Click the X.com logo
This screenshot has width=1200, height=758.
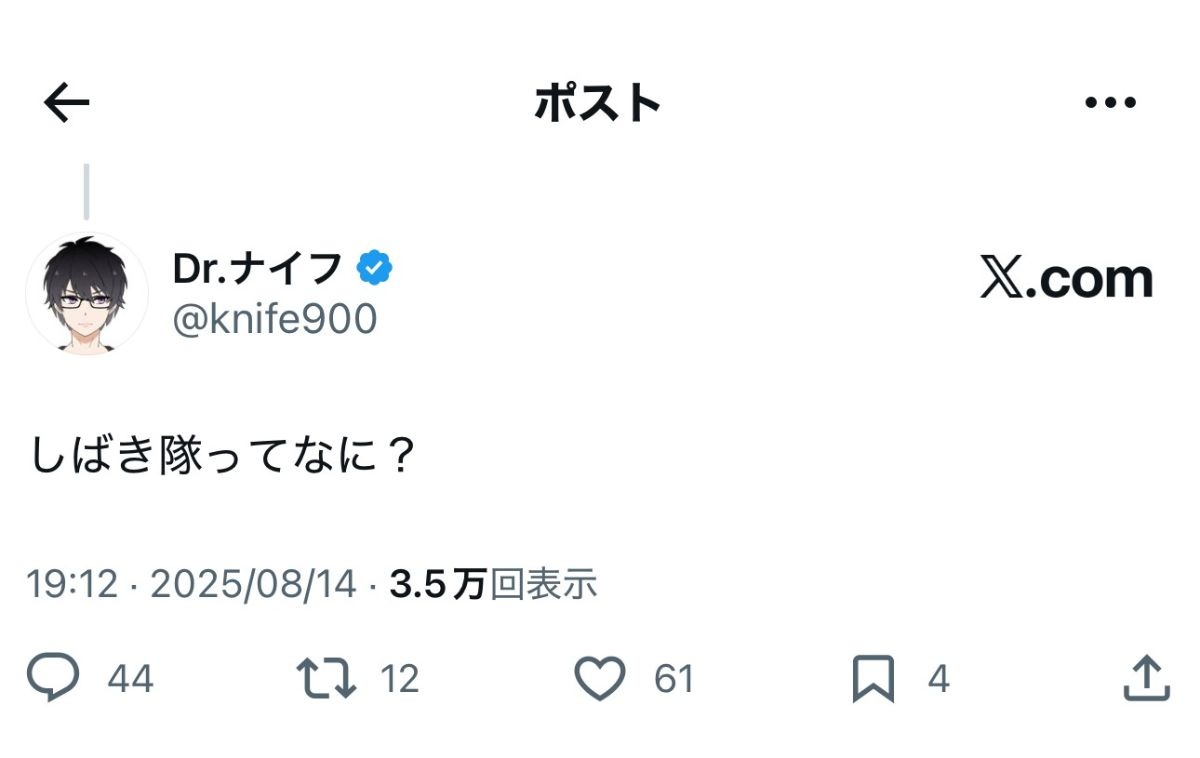1066,280
